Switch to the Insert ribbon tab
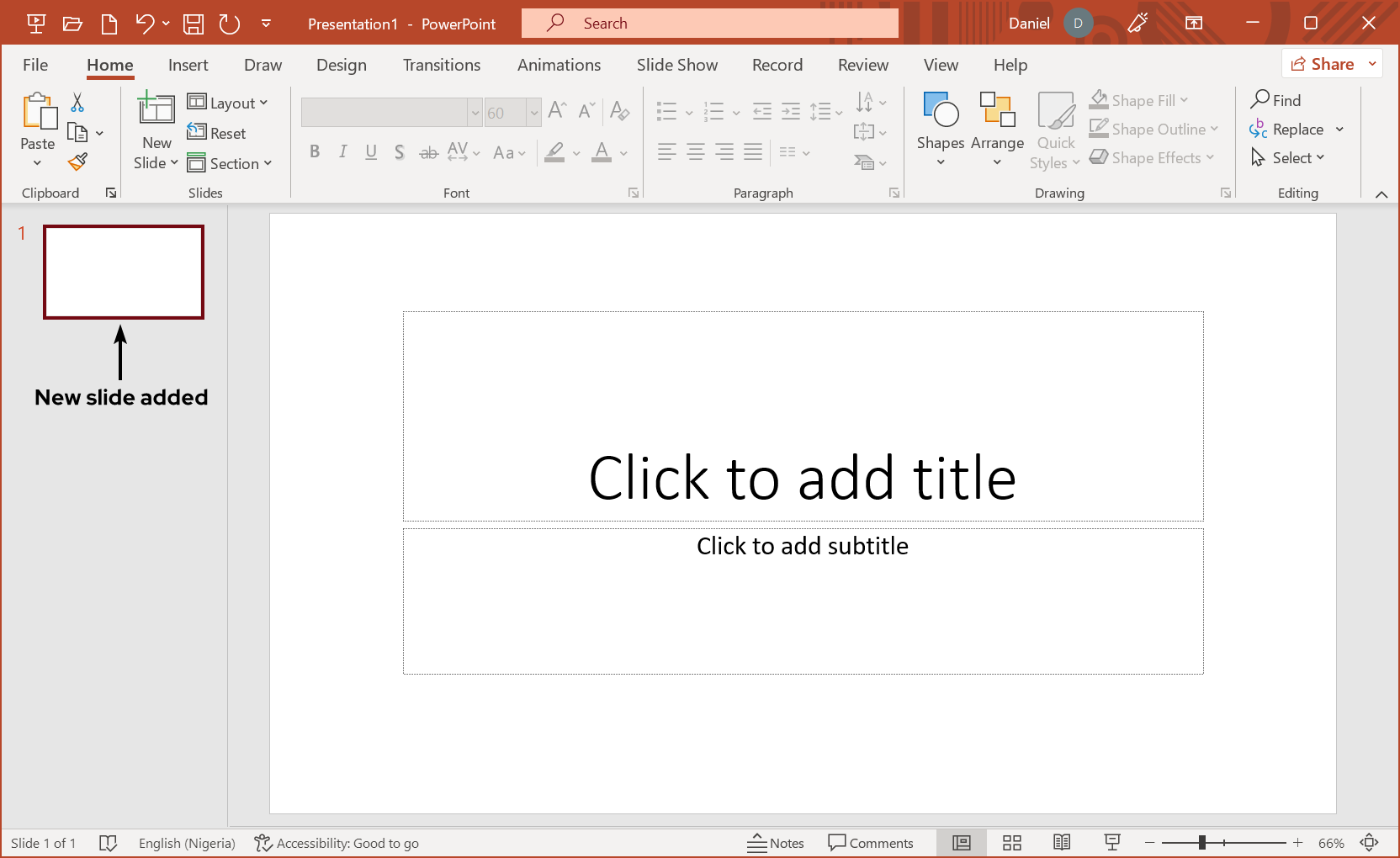1400x858 pixels. point(188,65)
